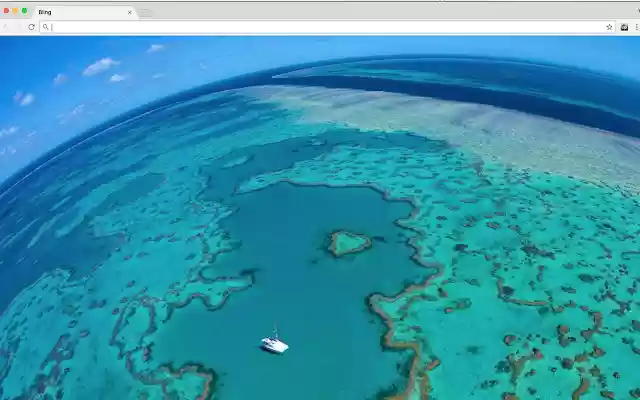
Task: Close the browser window with the red button
Action: pyautogui.click(x=6, y=11)
